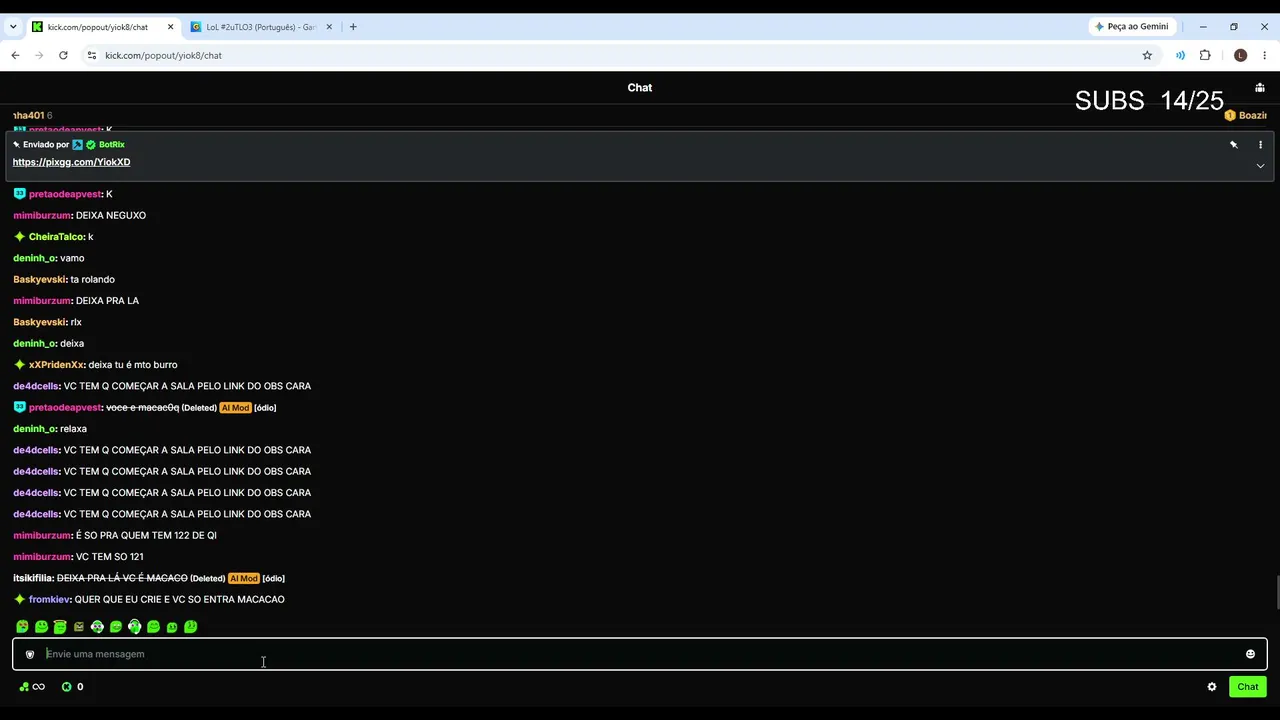Open a new browser tab

coord(353,27)
